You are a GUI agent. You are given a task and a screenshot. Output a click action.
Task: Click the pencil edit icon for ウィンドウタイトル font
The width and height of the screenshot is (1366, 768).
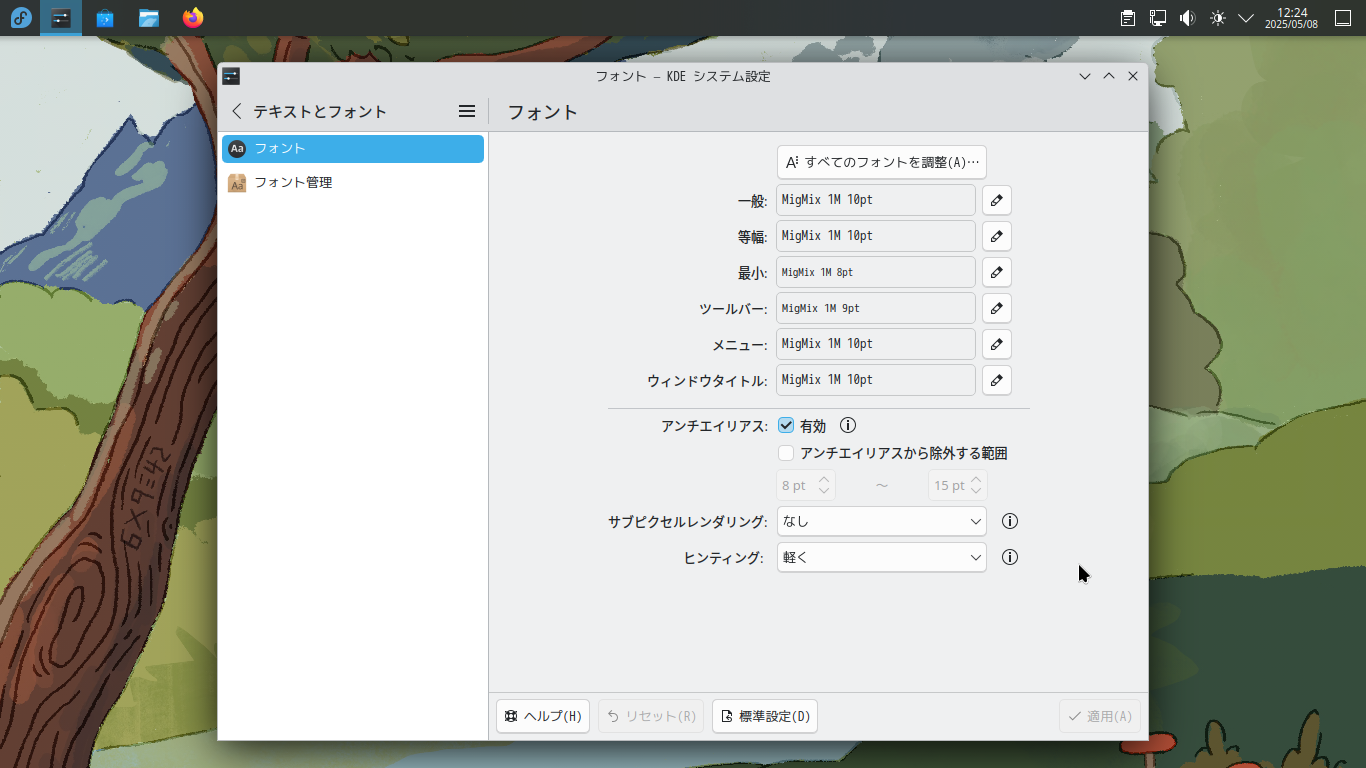996,380
